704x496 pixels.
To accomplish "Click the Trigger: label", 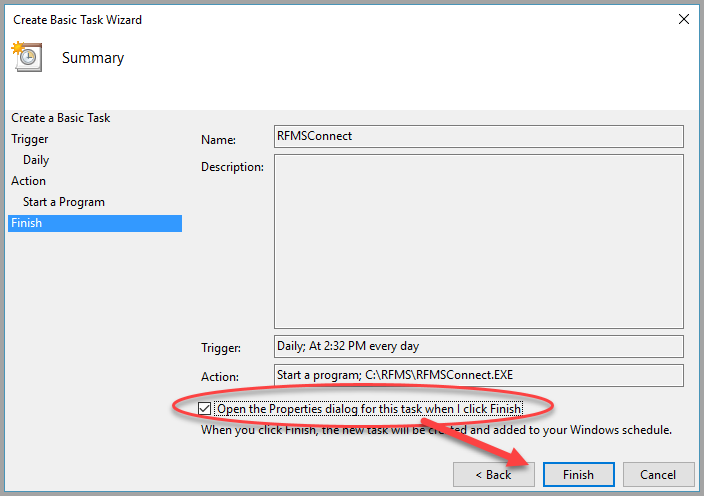I will (221, 348).
